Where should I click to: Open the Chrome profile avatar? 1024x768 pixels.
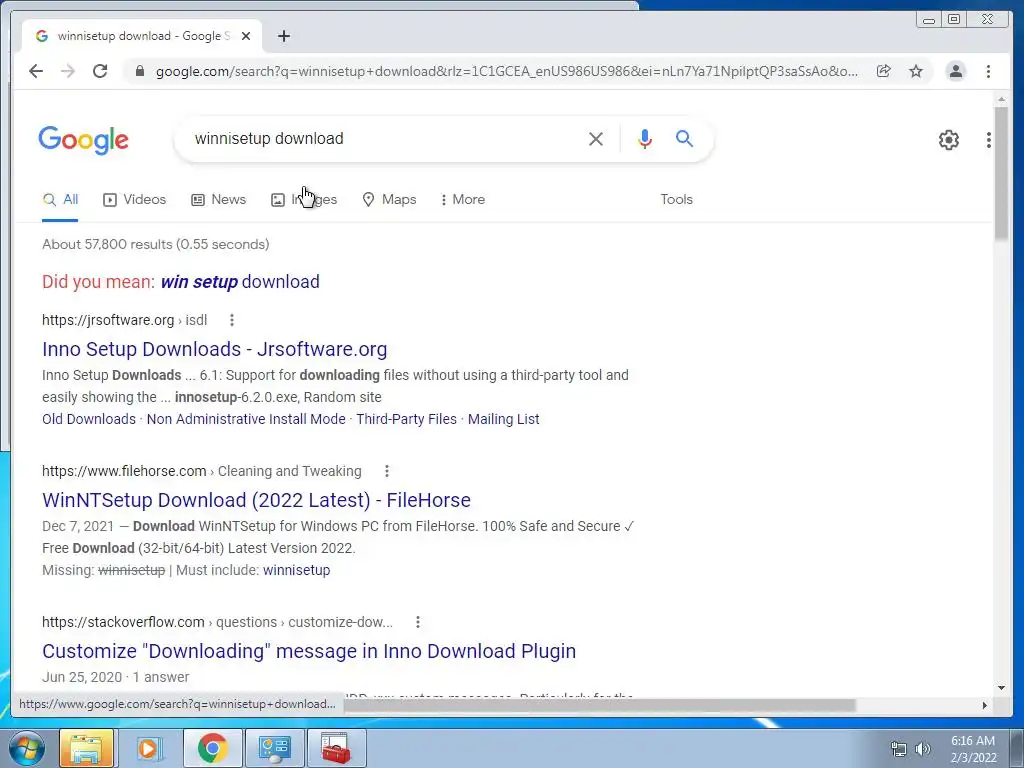(x=955, y=71)
